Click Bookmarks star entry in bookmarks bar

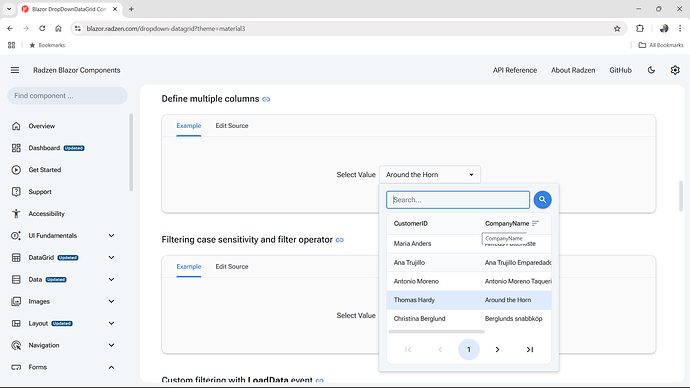(x=47, y=45)
